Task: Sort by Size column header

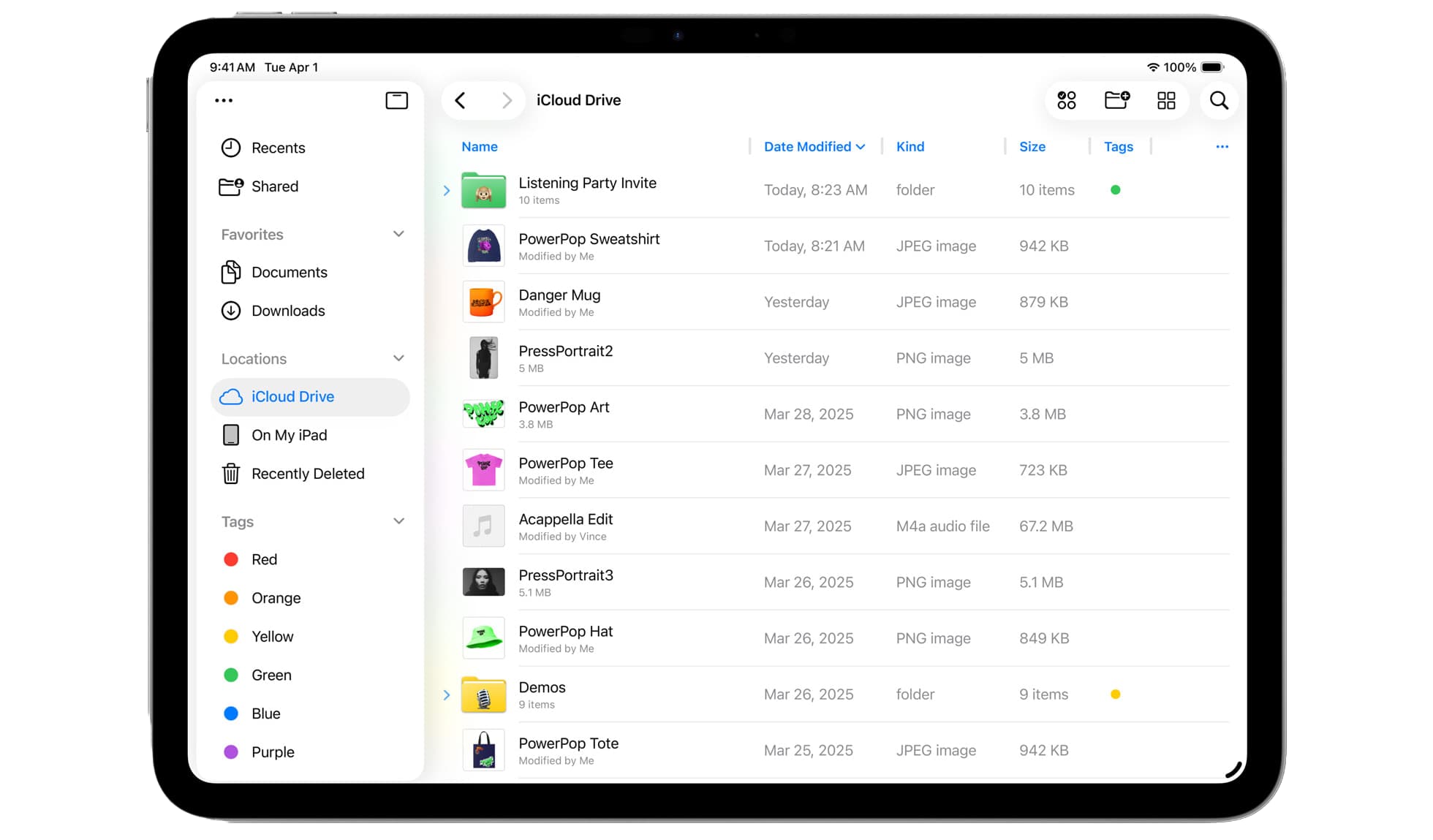Action: (x=1032, y=146)
